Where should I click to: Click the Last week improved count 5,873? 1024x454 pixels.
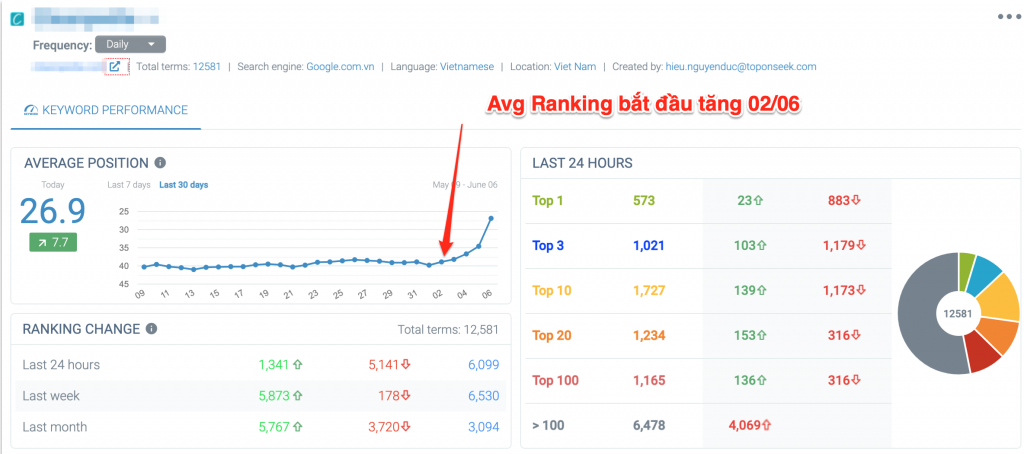click(x=273, y=396)
